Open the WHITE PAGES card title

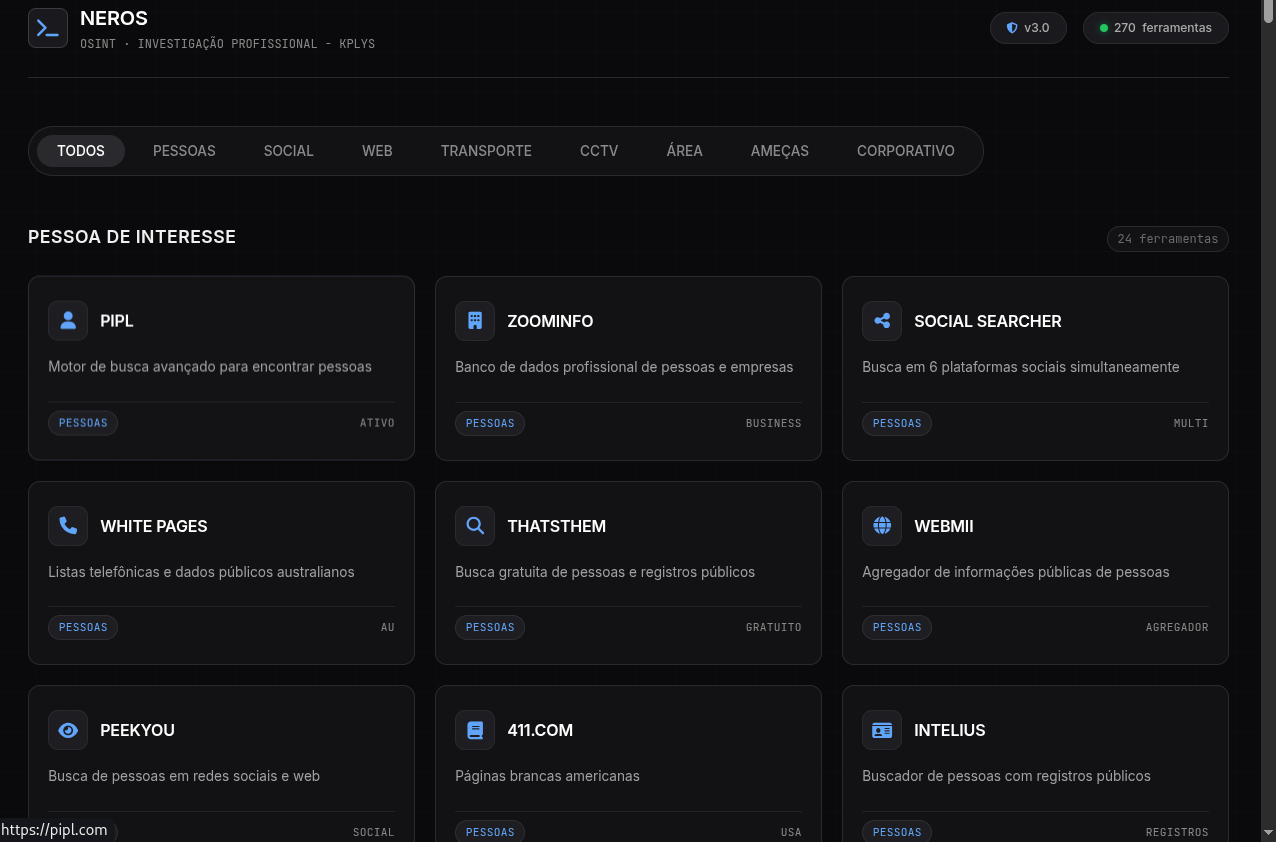154,526
